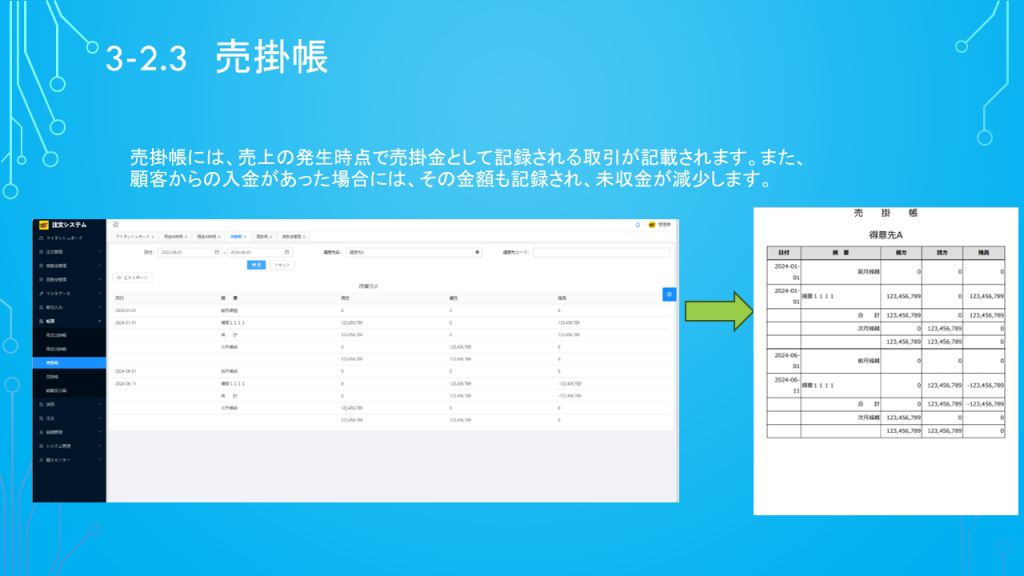Image resolution: width=1024 pixels, height=576 pixels.
Task: Click the 2024-06-11 date in exported document
Action: [786, 385]
